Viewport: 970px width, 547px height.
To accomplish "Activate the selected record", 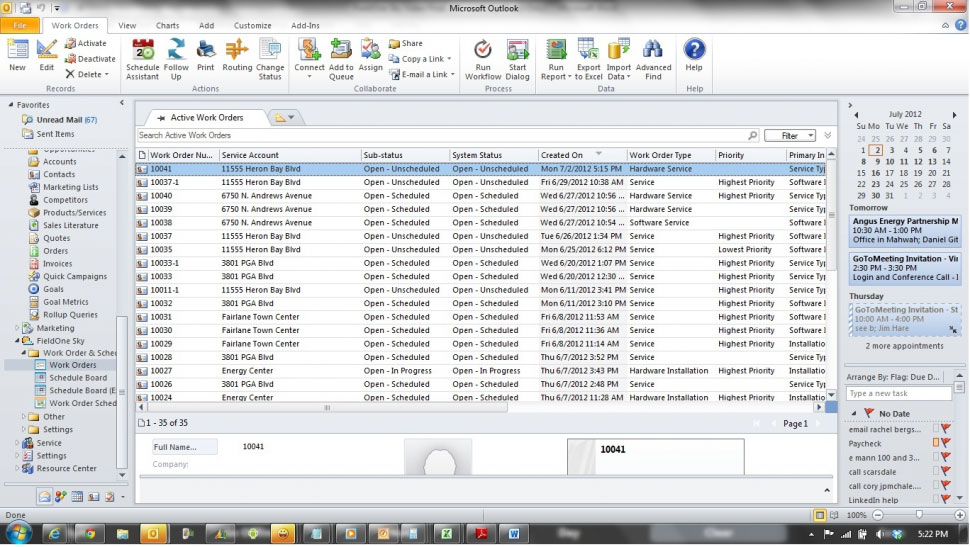I will 86,43.
